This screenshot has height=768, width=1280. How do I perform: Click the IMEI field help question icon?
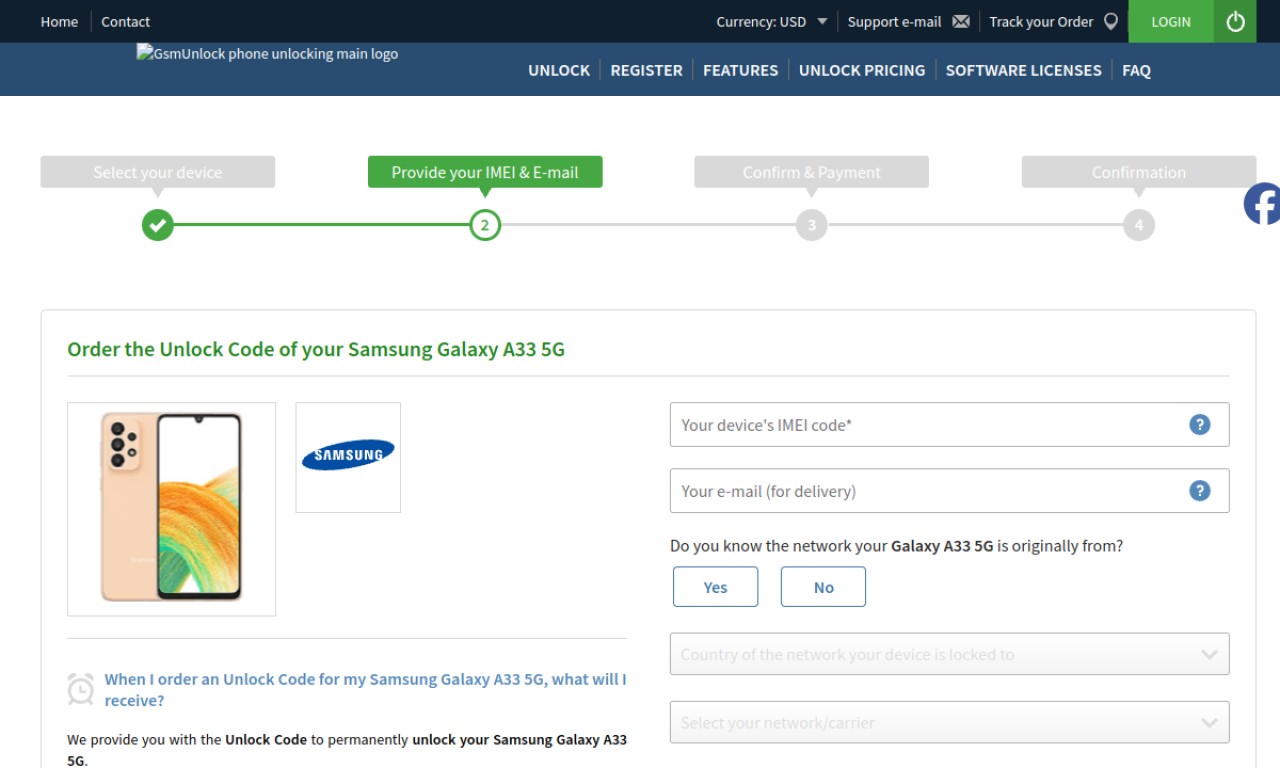point(1200,425)
